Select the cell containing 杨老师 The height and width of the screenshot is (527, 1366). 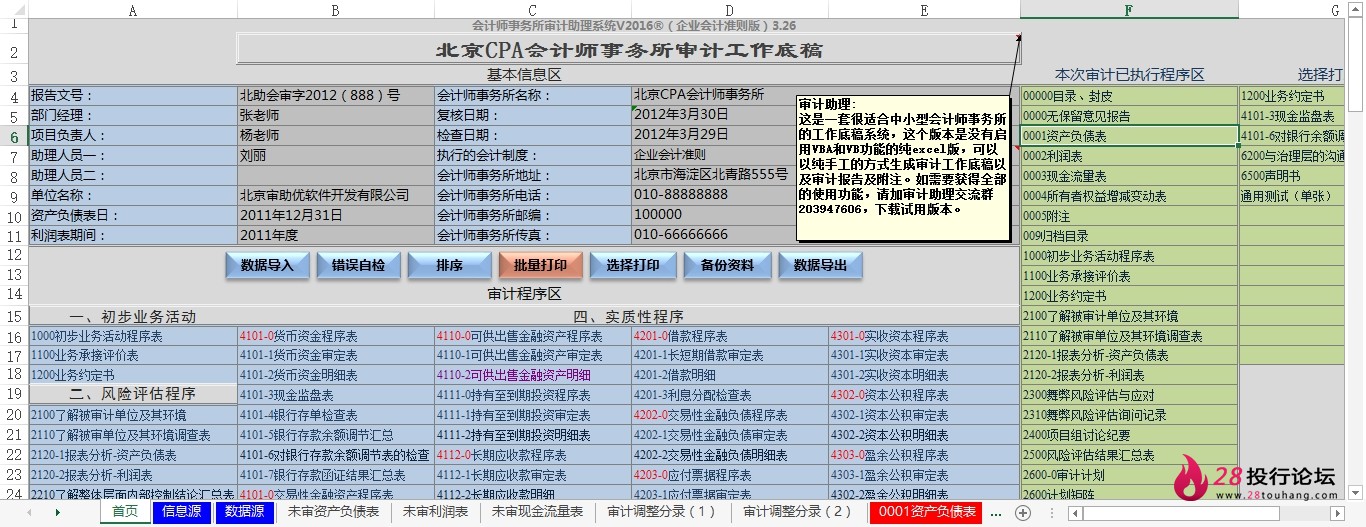[x=335, y=136]
